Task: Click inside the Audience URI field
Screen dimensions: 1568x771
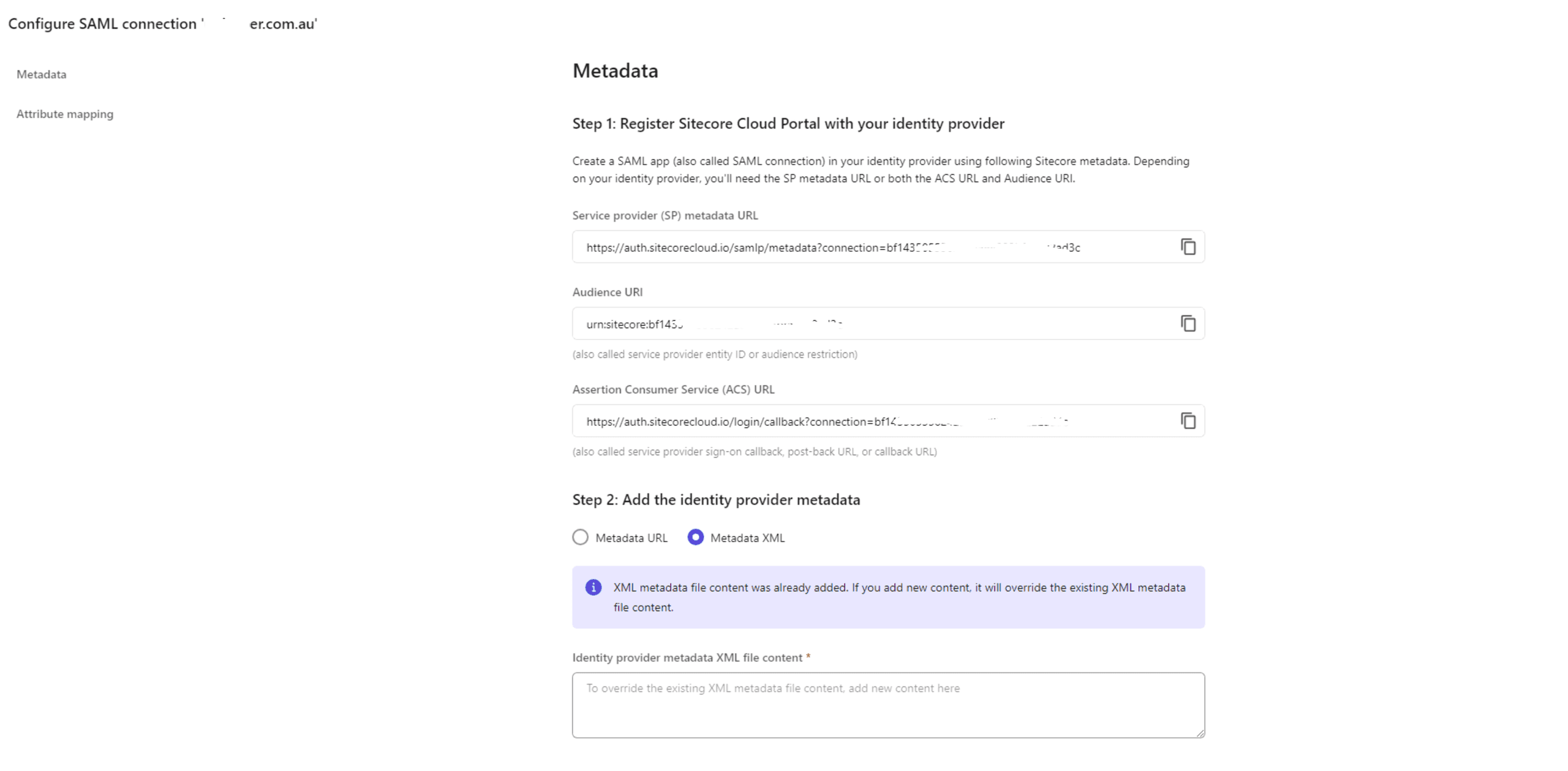Action: tap(858, 324)
